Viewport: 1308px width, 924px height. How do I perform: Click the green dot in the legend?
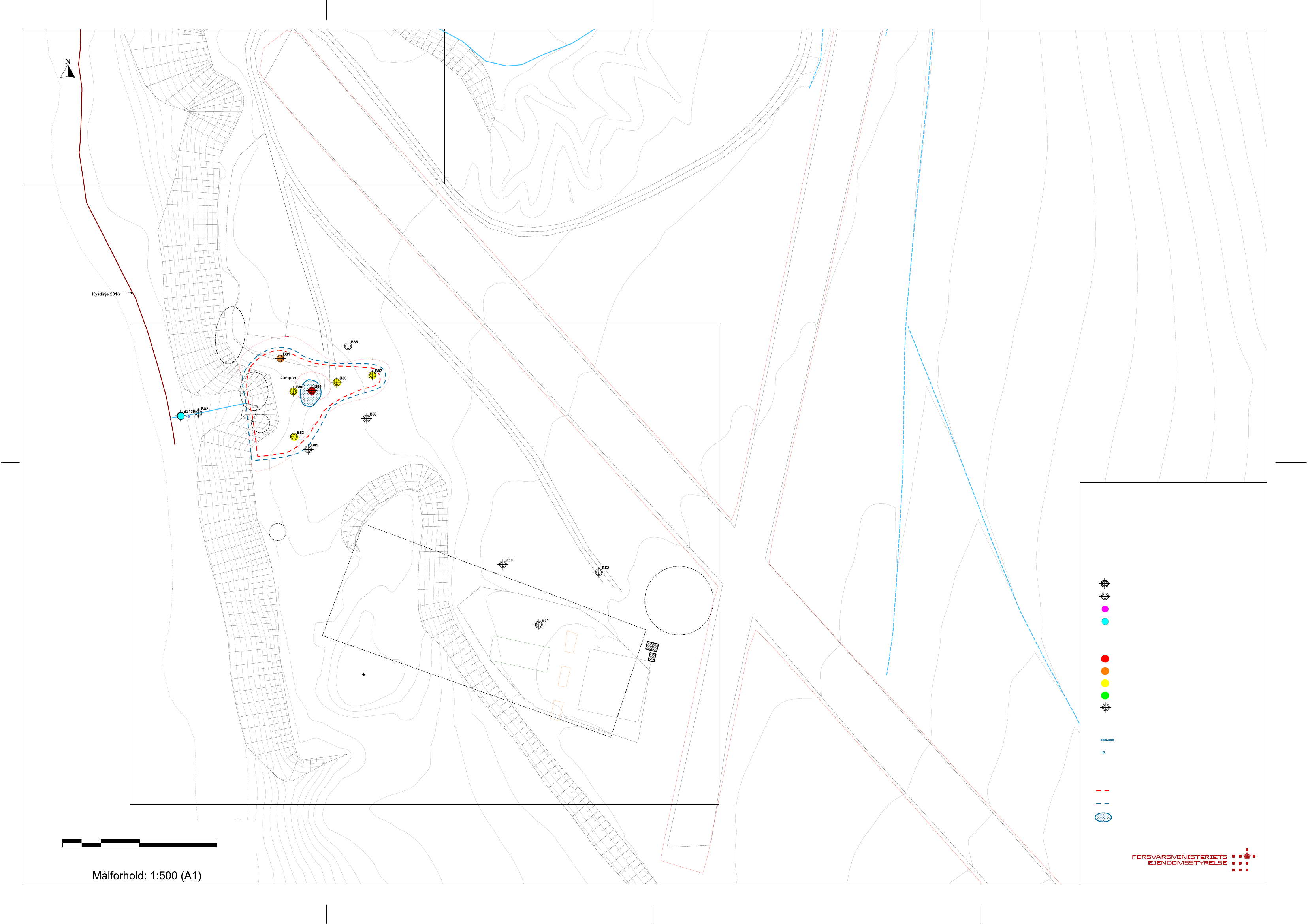[x=1105, y=696]
